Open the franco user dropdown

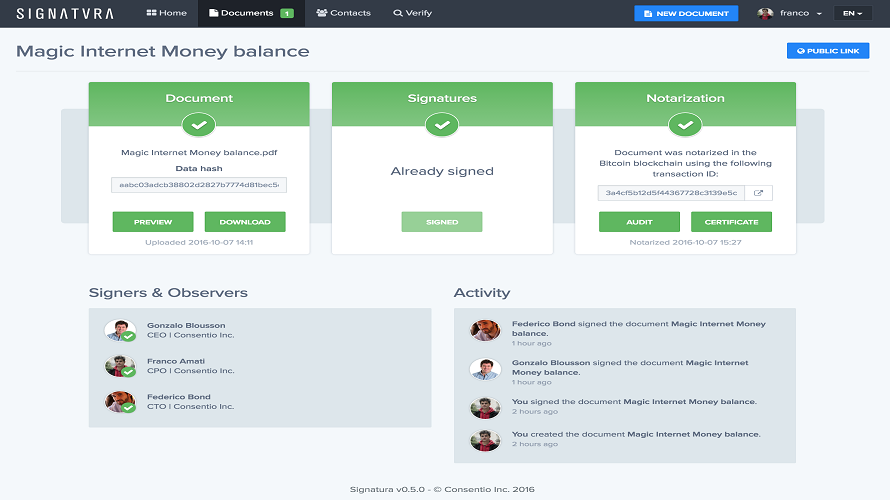pyautogui.click(x=790, y=13)
